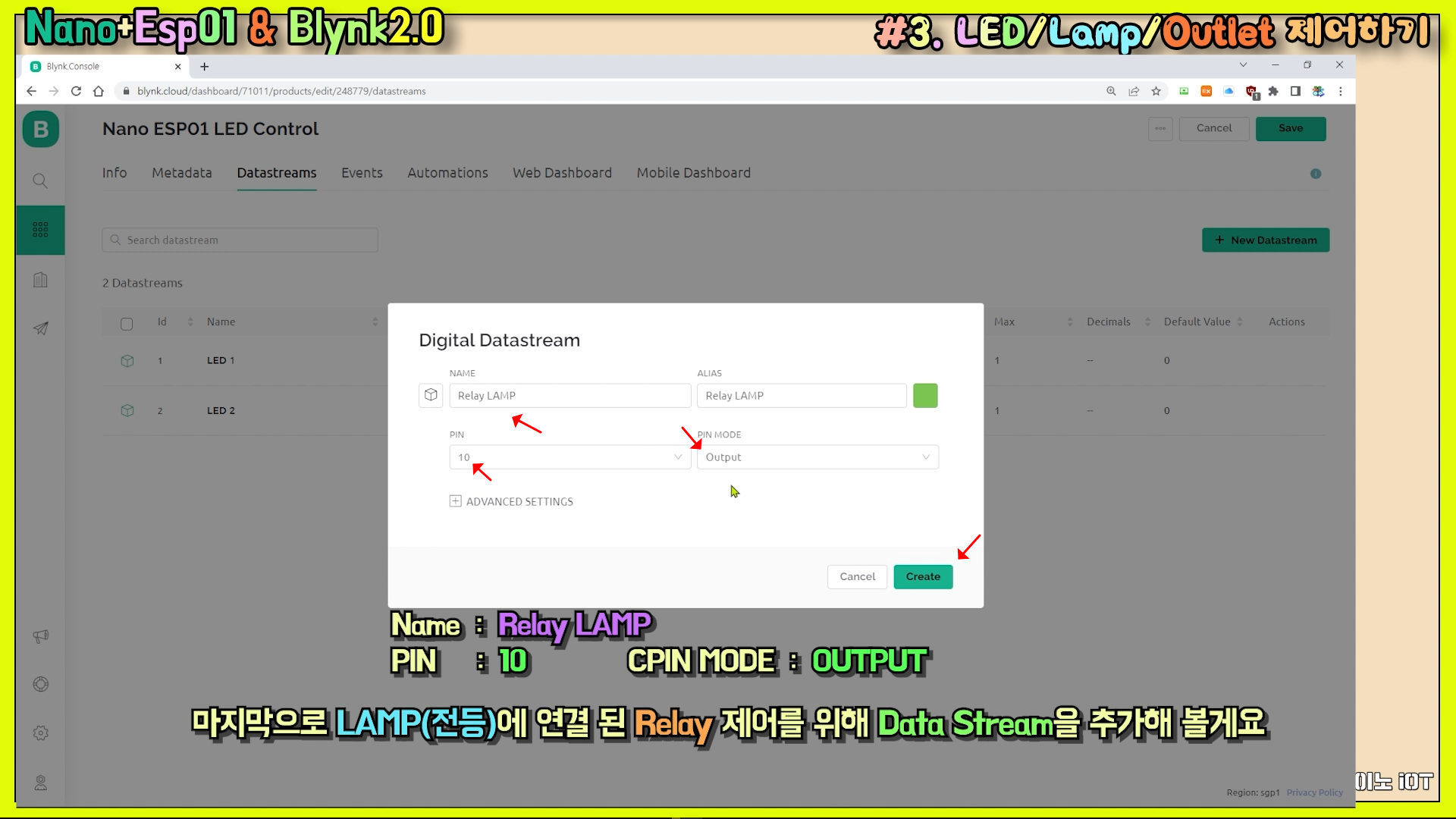This screenshot has width=1456, height=819.
Task: Open the Web Dashboard tab
Action: tap(562, 173)
